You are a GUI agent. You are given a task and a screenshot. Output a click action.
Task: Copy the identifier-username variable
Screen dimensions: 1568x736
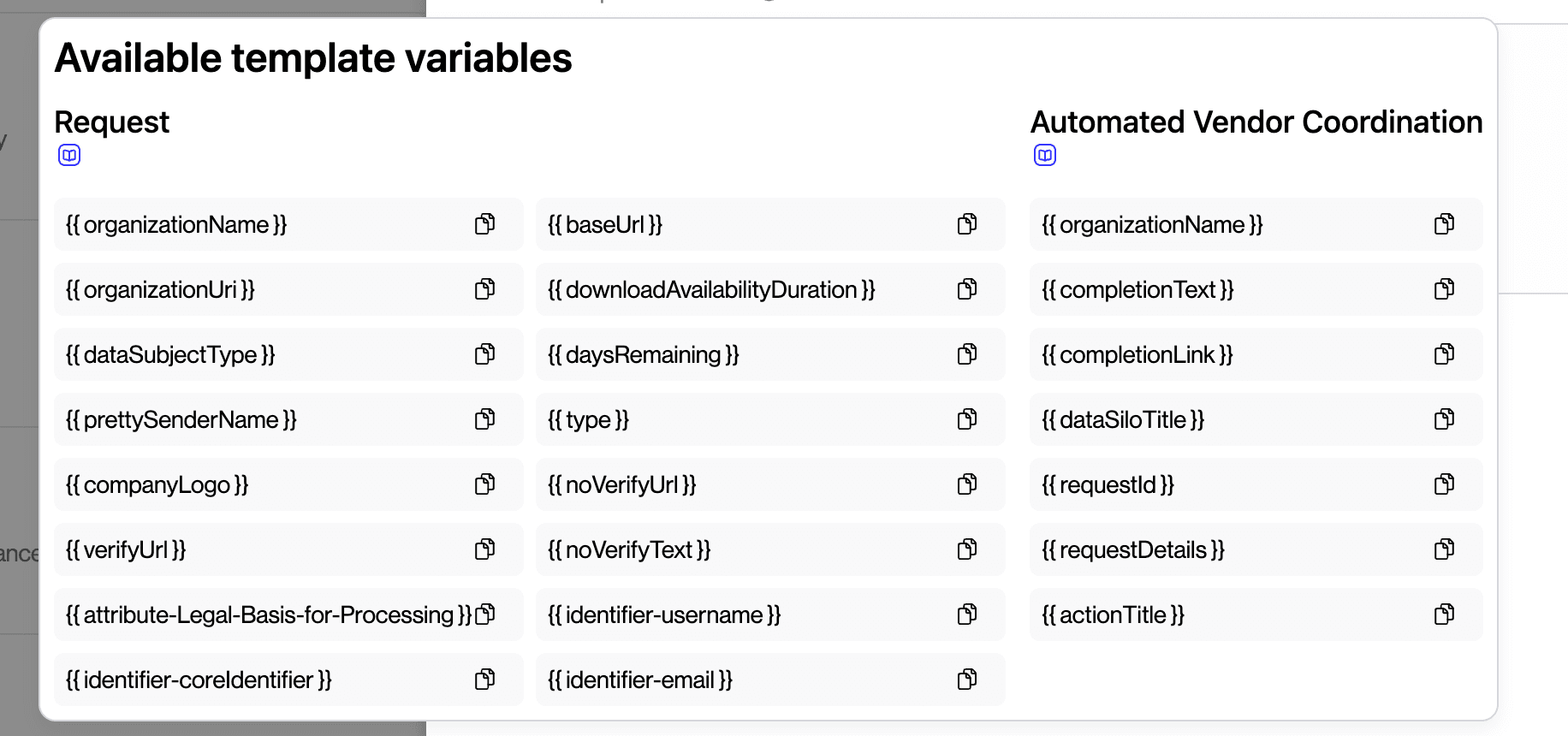966,614
